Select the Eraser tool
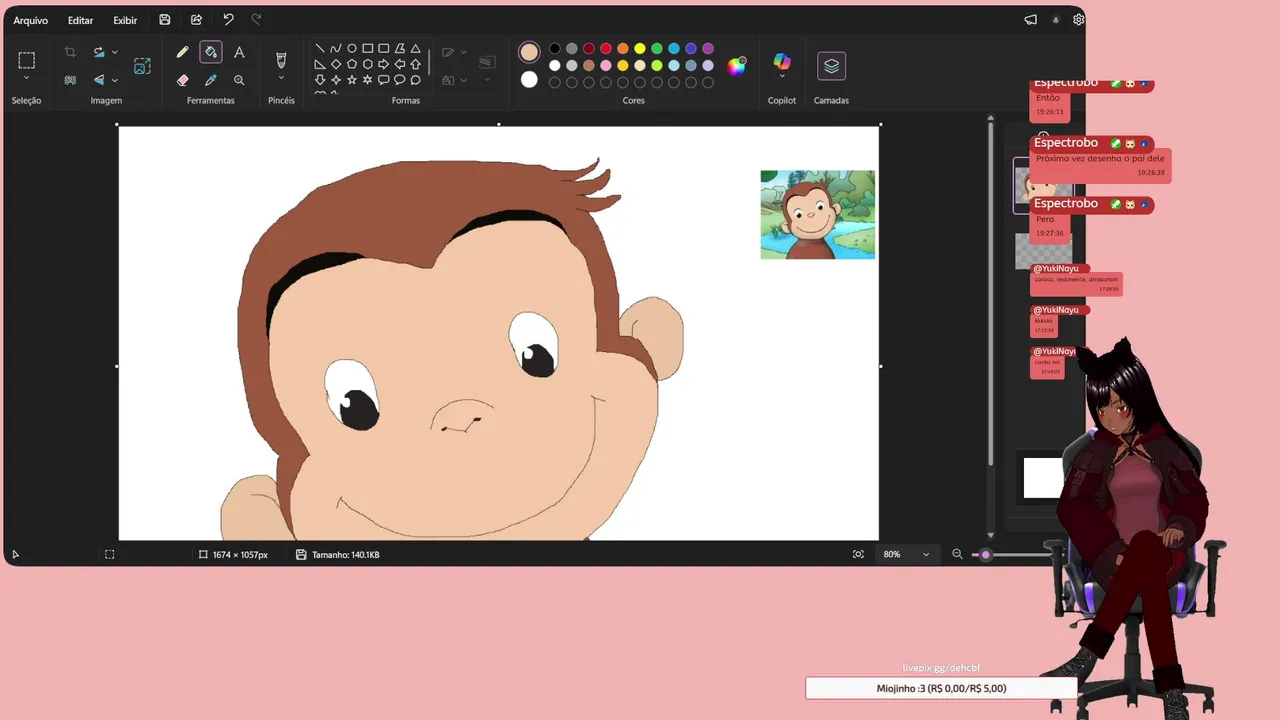 click(x=182, y=80)
